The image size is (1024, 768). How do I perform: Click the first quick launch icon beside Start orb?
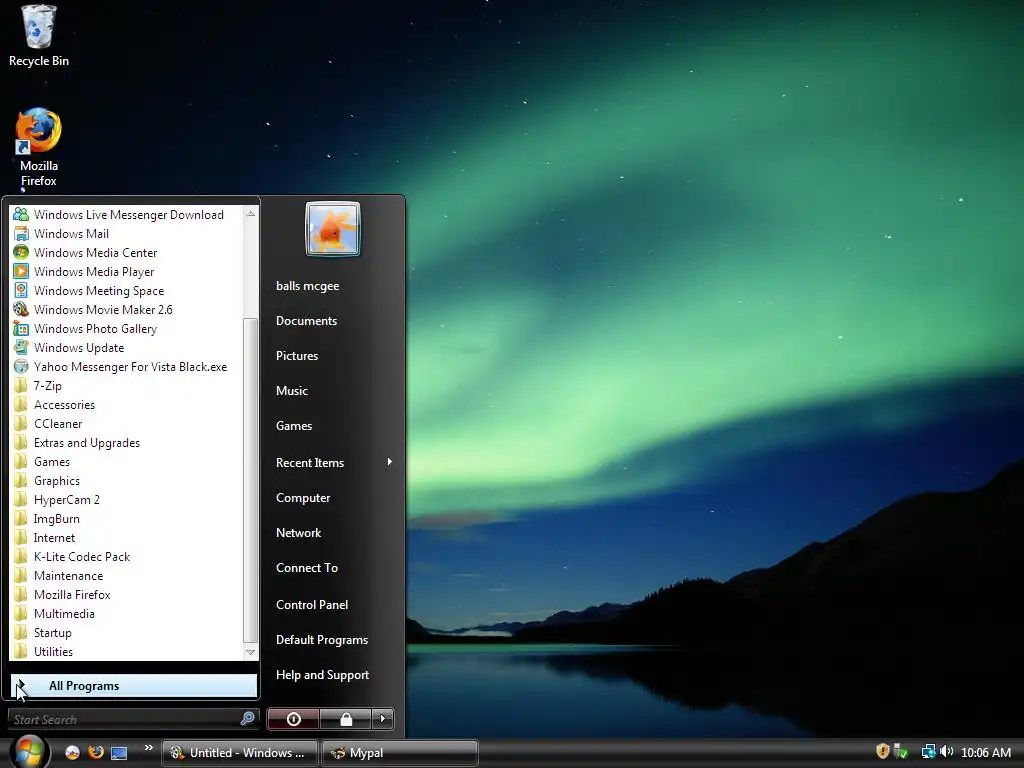[72, 752]
